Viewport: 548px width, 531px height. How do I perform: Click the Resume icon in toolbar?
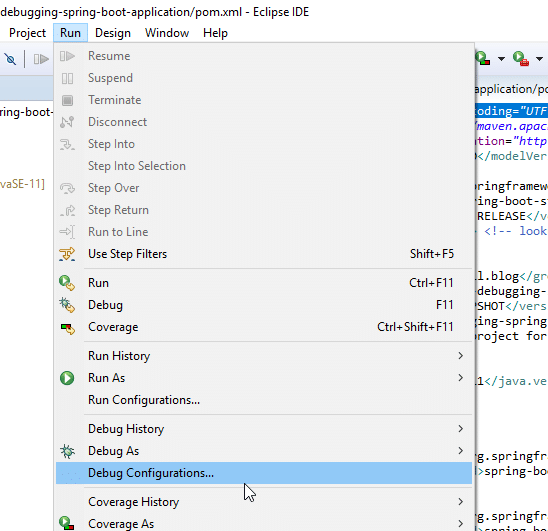click(41, 59)
